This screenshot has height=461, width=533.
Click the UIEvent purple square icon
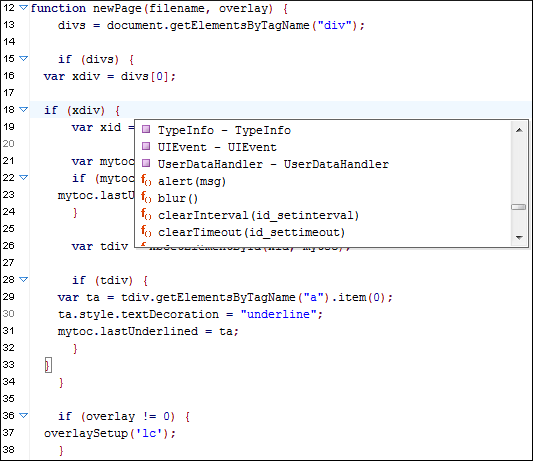pyautogui.click(x=146, y=146)
